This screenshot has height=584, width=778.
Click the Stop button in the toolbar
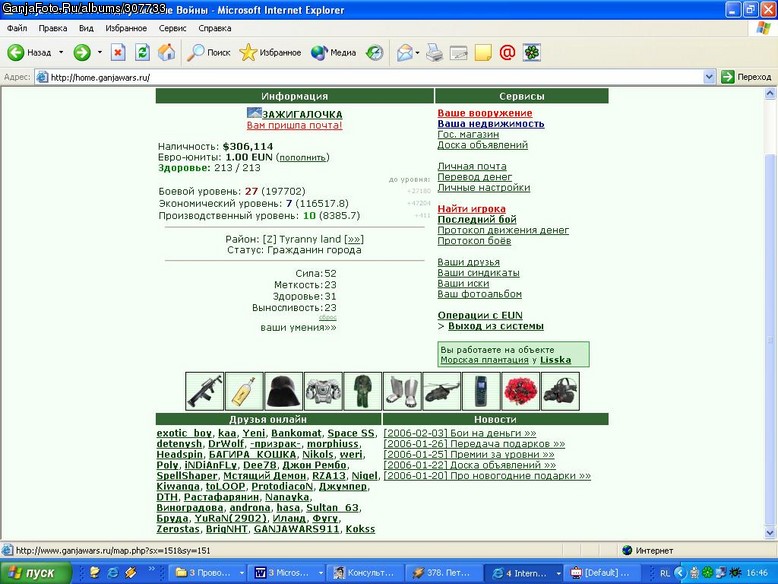[x=118, y=52]
